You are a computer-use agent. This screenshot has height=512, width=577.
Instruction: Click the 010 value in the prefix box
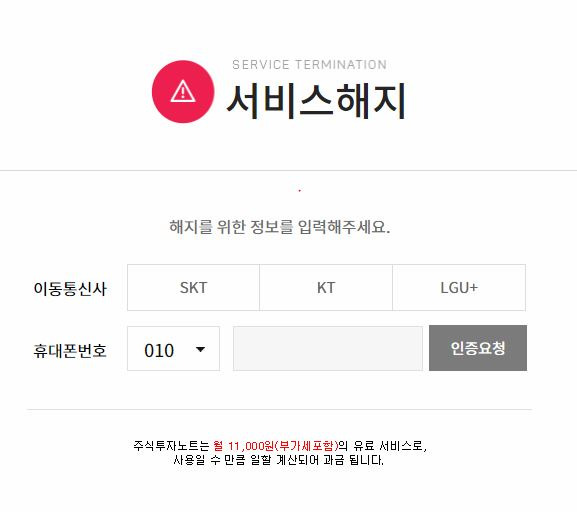coord(159,350)
